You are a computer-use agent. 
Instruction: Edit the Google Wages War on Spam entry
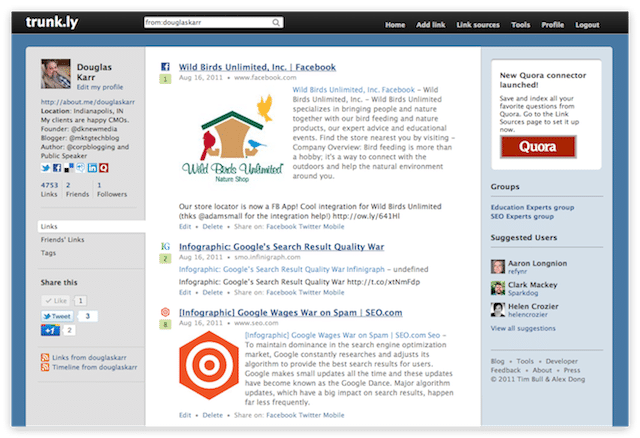[185, 415]
